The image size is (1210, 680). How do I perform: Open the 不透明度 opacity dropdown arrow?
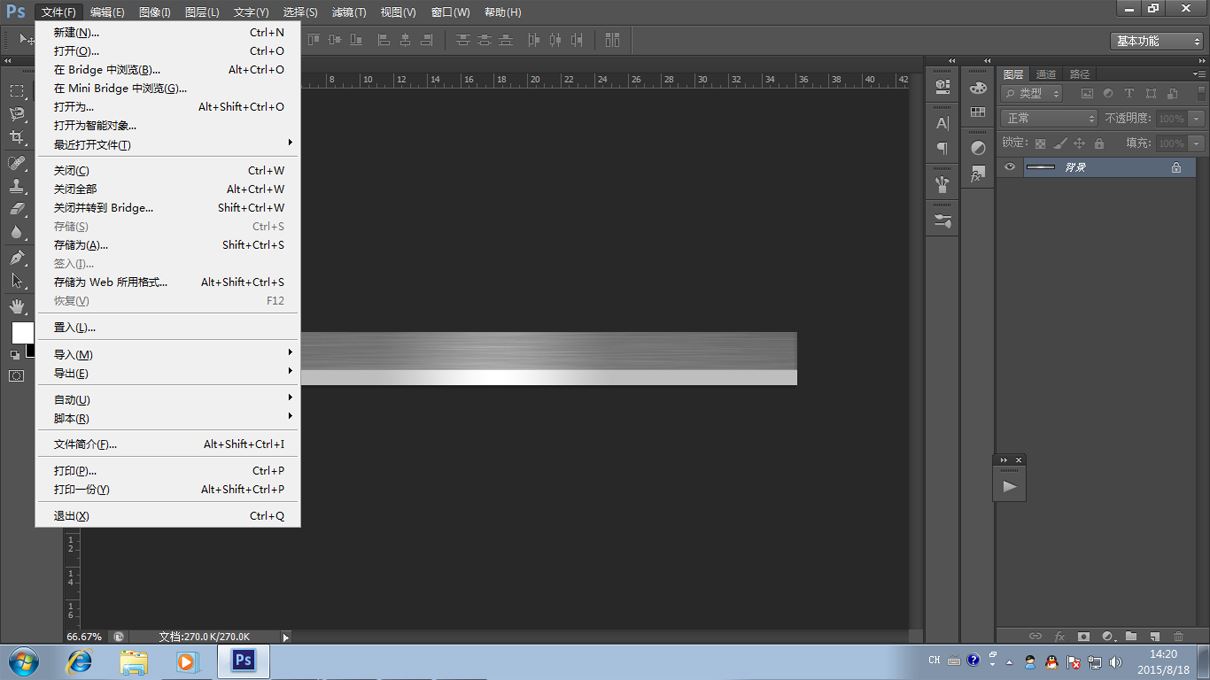click(x=1196, y=118)
